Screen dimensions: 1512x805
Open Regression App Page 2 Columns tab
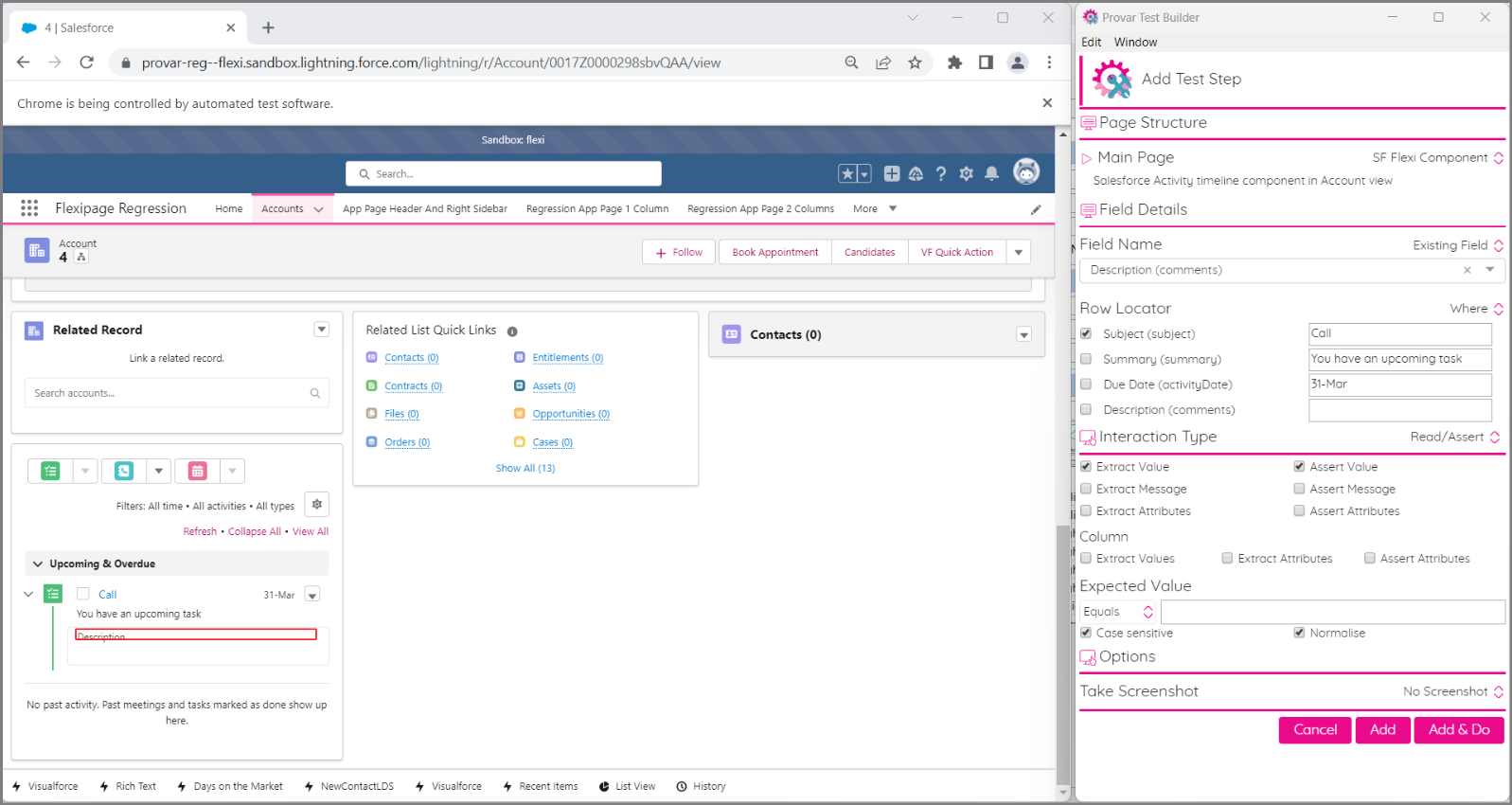pyautogui.click(x=760, y=208)
